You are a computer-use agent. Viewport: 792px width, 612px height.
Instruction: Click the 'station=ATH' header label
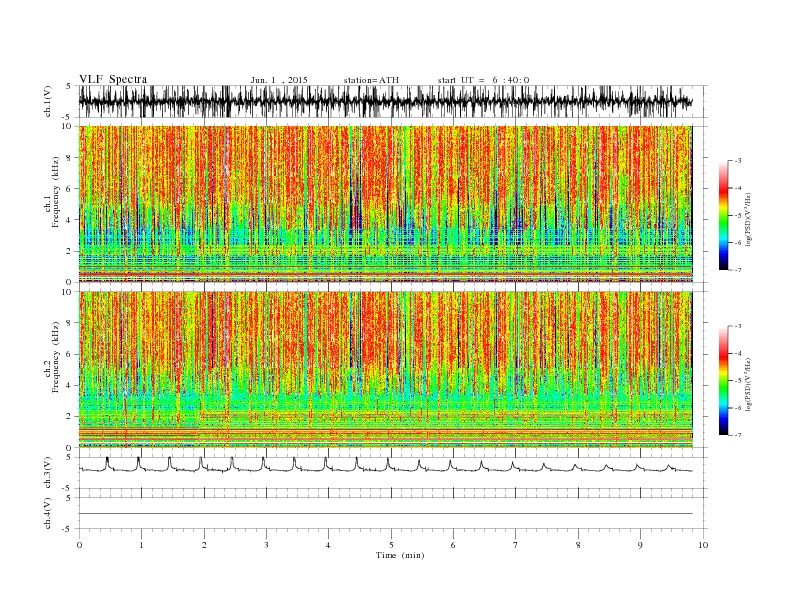[371, 80]
